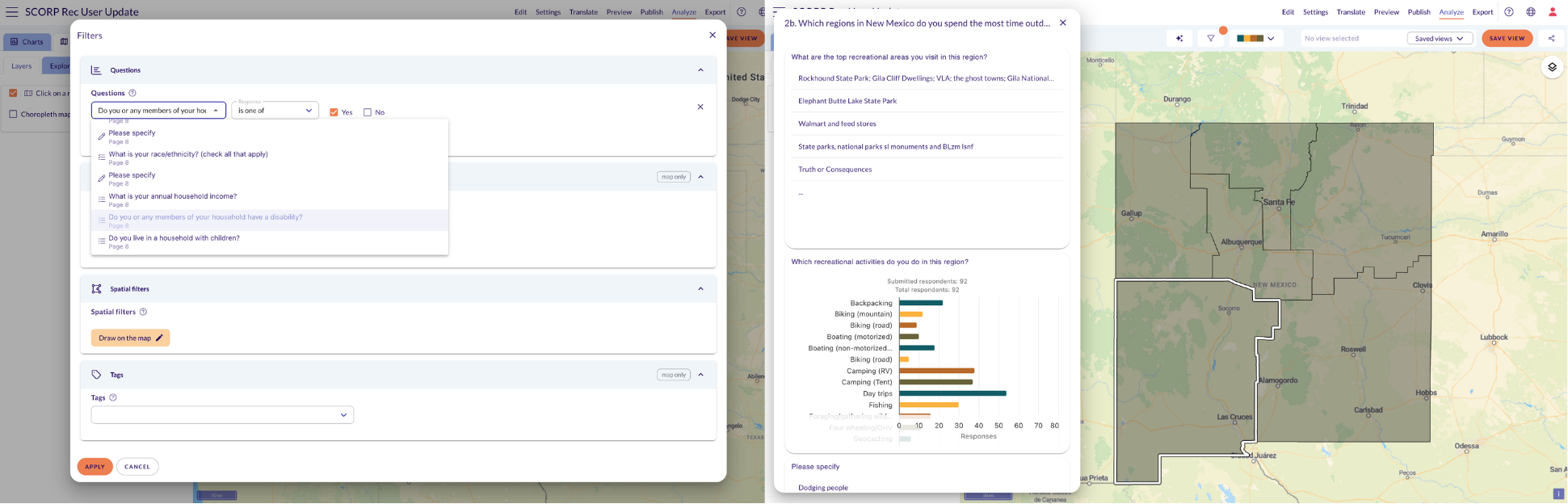Check the Yes response checkbox
Image resolution: width=1568 pixels, height=504 pixels.
click(334, 112)
